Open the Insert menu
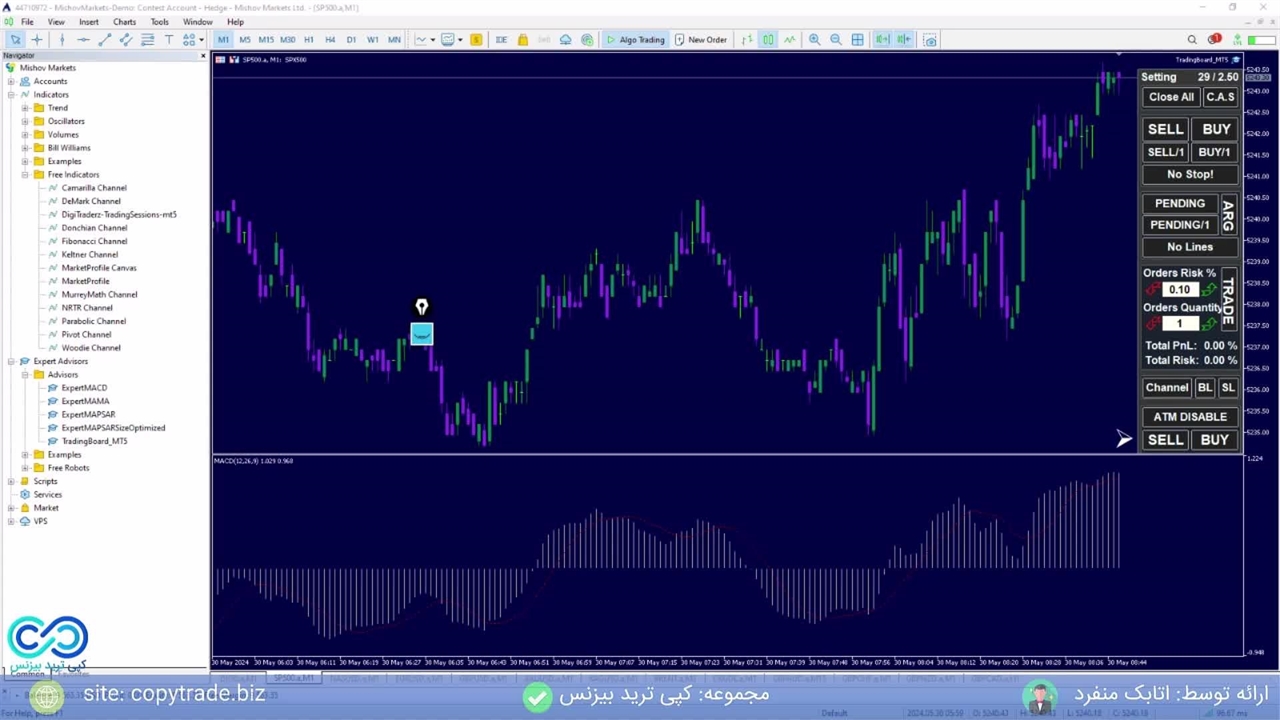This screenshot has height=720, width=1280. click(88, 22)
